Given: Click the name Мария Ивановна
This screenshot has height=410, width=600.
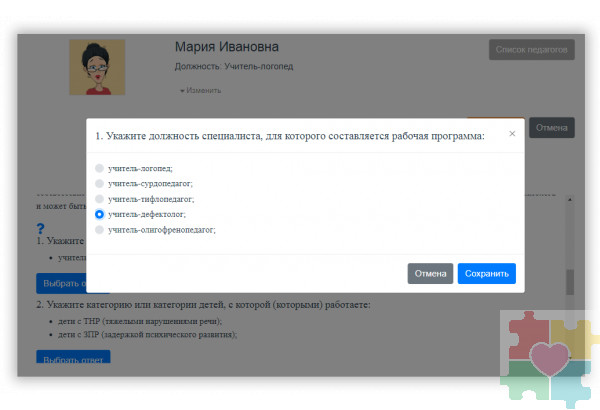Looking at the screenshot, I should pyautogui.click(x=226, y=47).
